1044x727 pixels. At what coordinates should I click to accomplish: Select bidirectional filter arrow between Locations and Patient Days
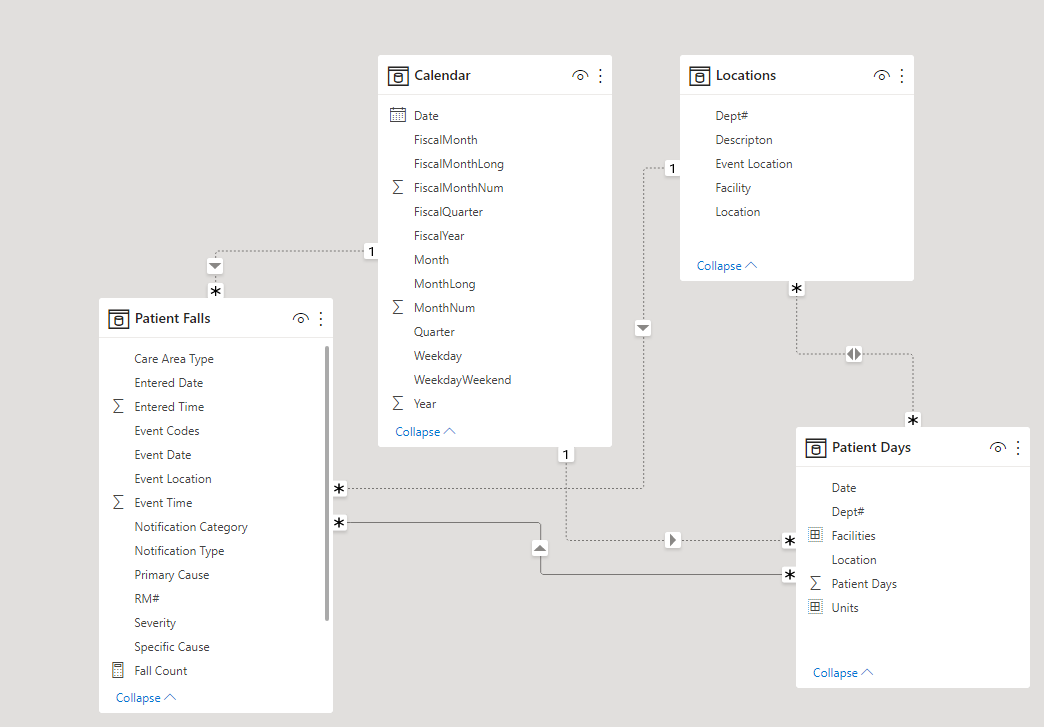click(x=854, y=354)
